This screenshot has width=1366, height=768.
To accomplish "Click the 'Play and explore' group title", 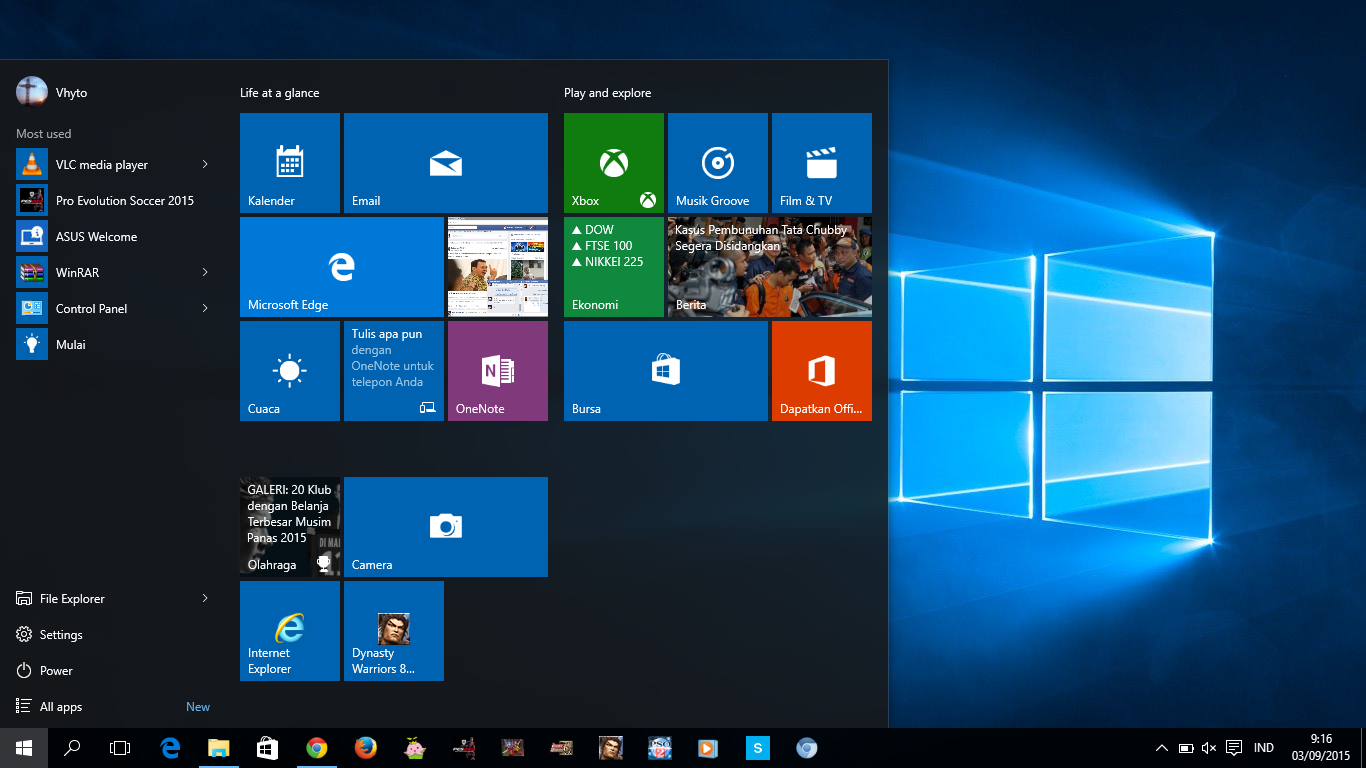I will coord(607,93).
